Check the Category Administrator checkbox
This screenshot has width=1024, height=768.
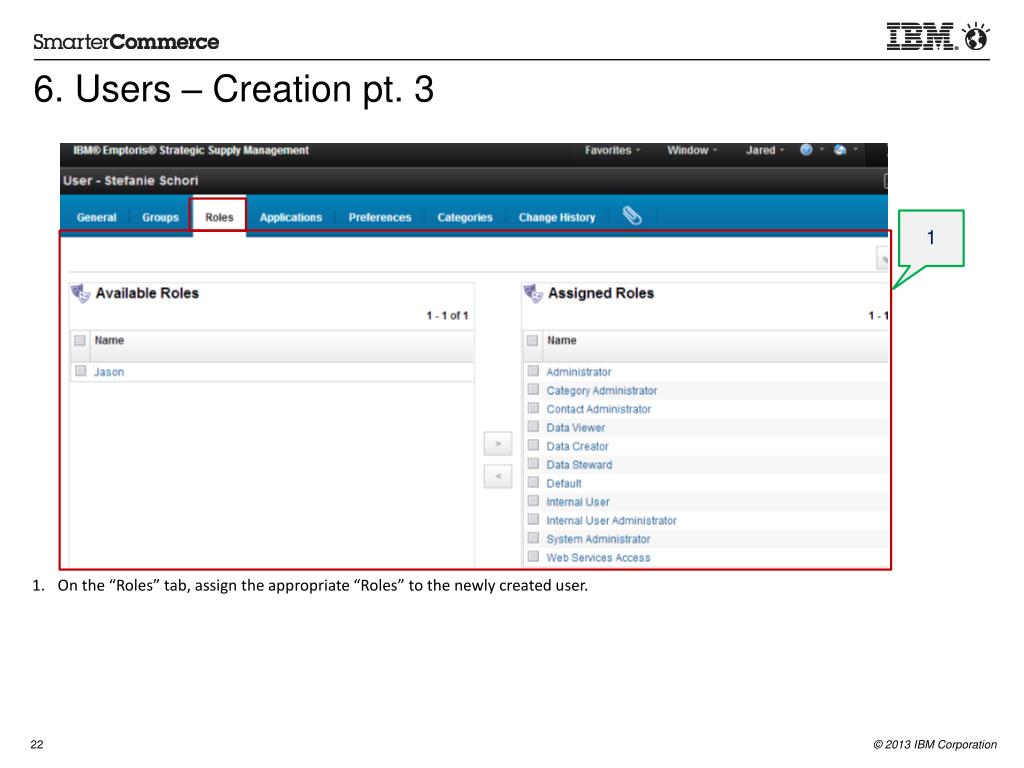pyautogui.click(x=533, y=389)
